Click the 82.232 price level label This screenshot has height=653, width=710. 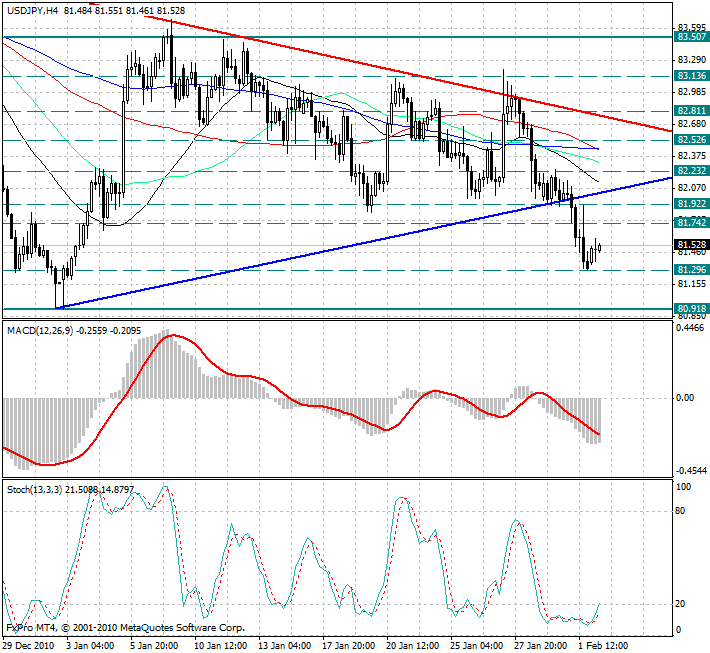[690, 172]
